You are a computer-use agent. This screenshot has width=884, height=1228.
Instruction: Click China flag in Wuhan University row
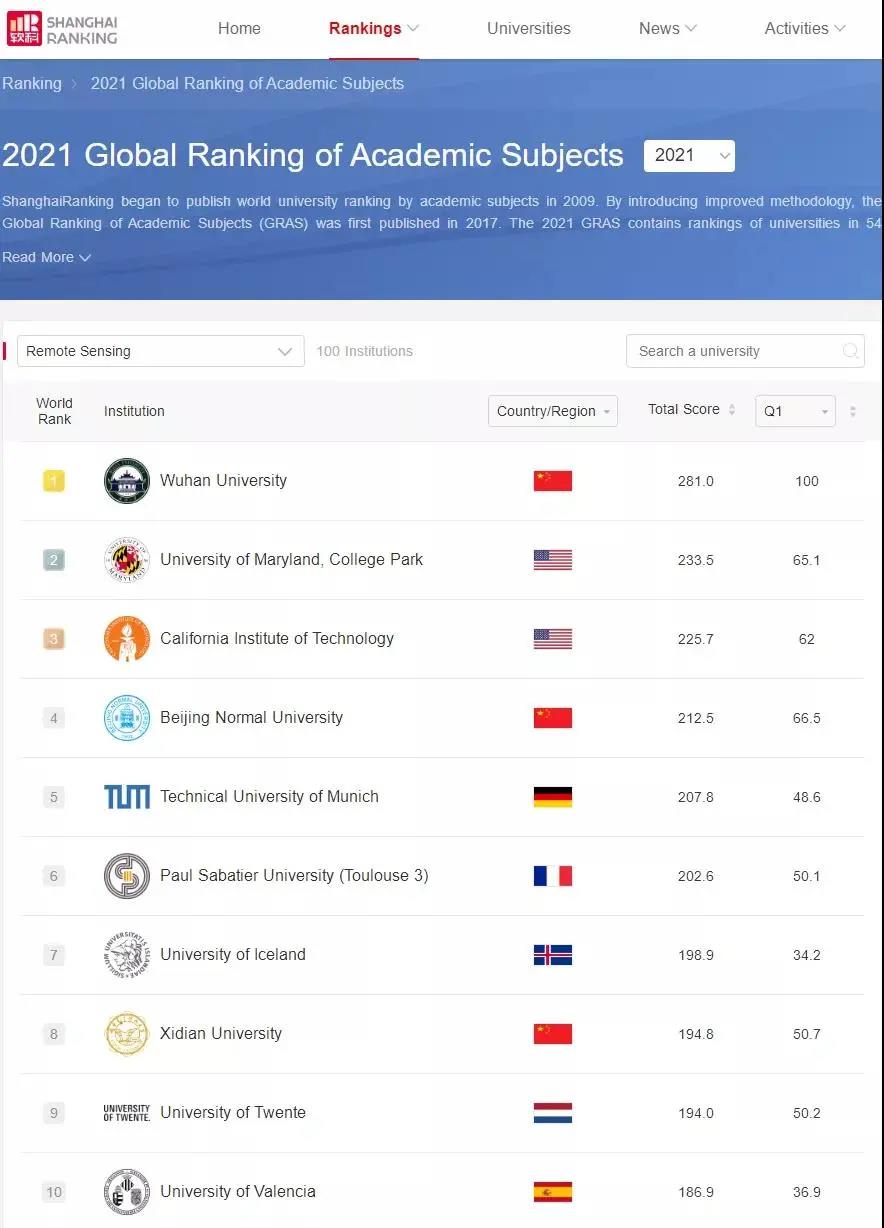[553, 481]
